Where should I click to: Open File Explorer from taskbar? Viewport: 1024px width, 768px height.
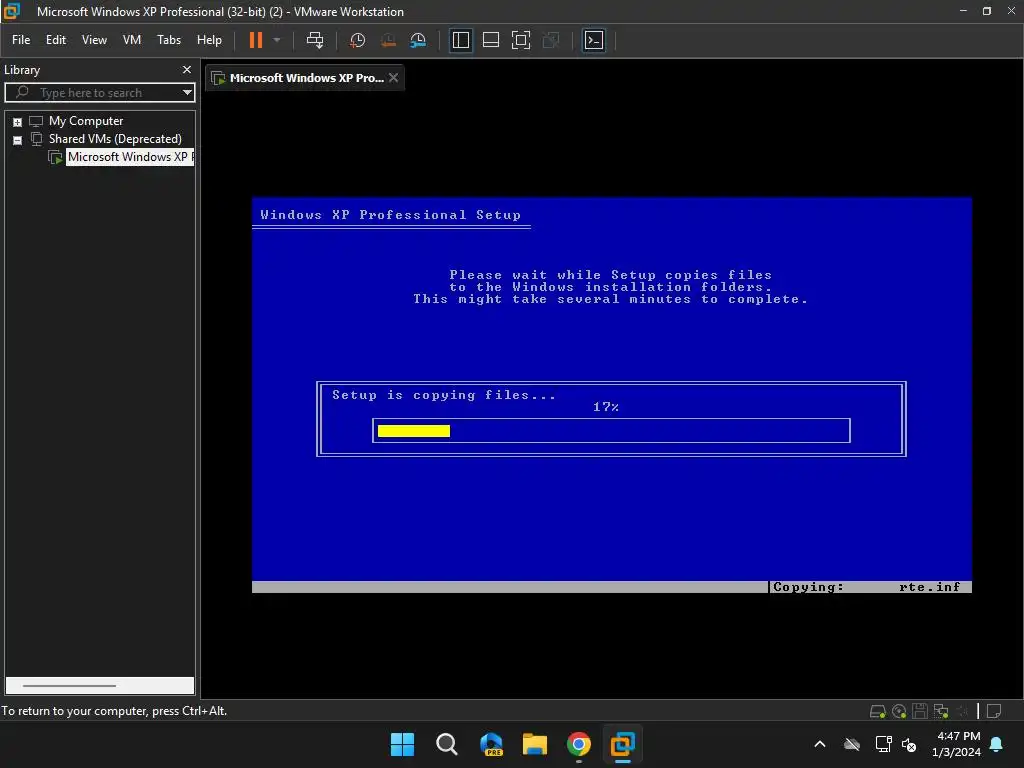[x=535, y=744]
